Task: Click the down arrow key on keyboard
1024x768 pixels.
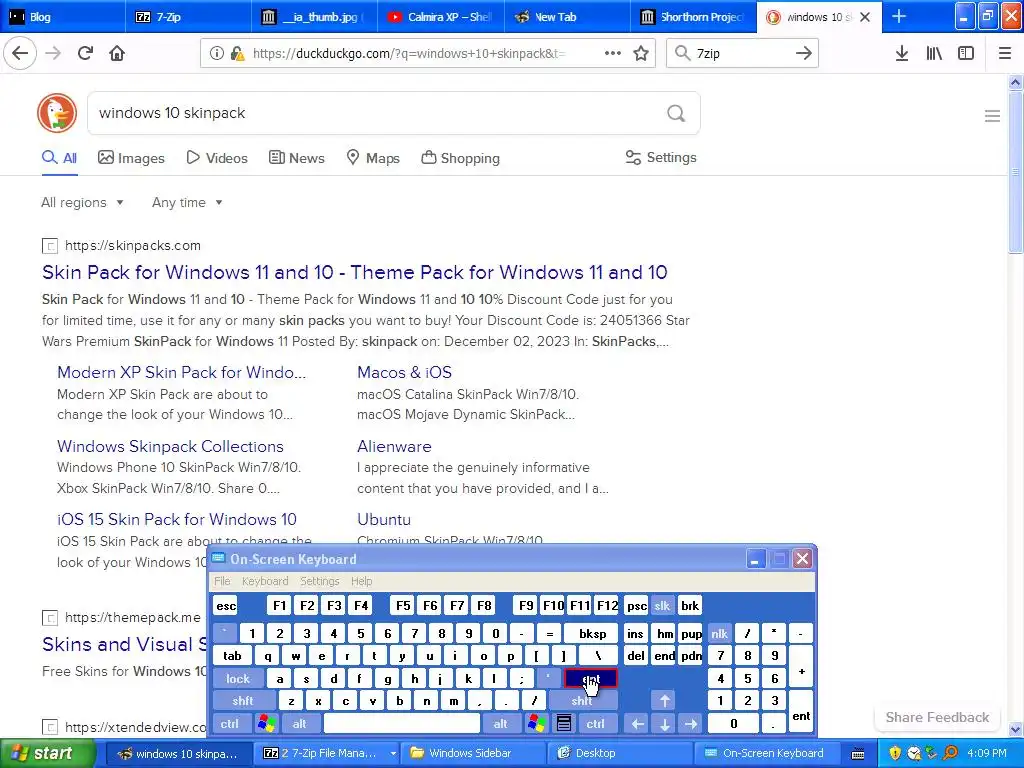Action: 665,724
